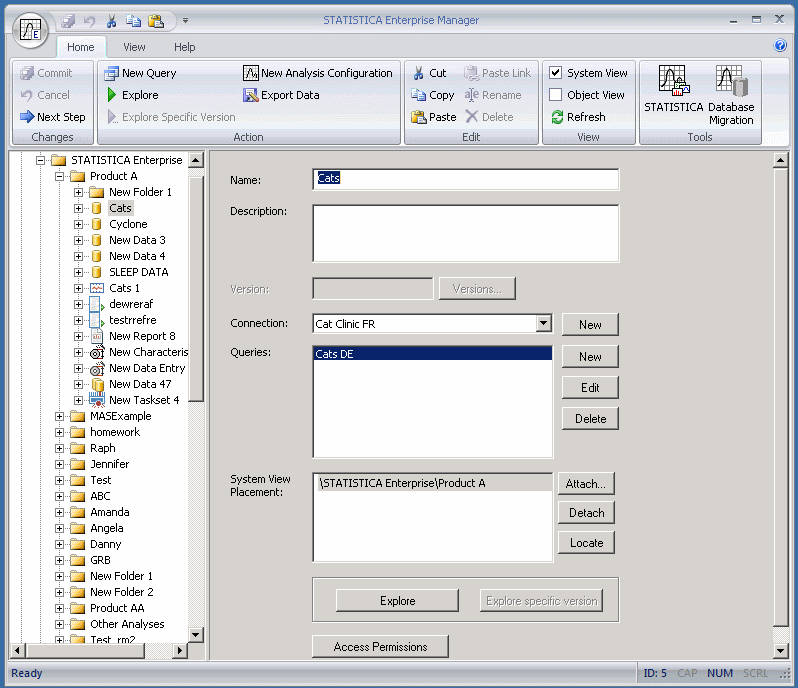Open the quick access toolbar customize arrow
The image size is (798, 688).
pos(185,21)
